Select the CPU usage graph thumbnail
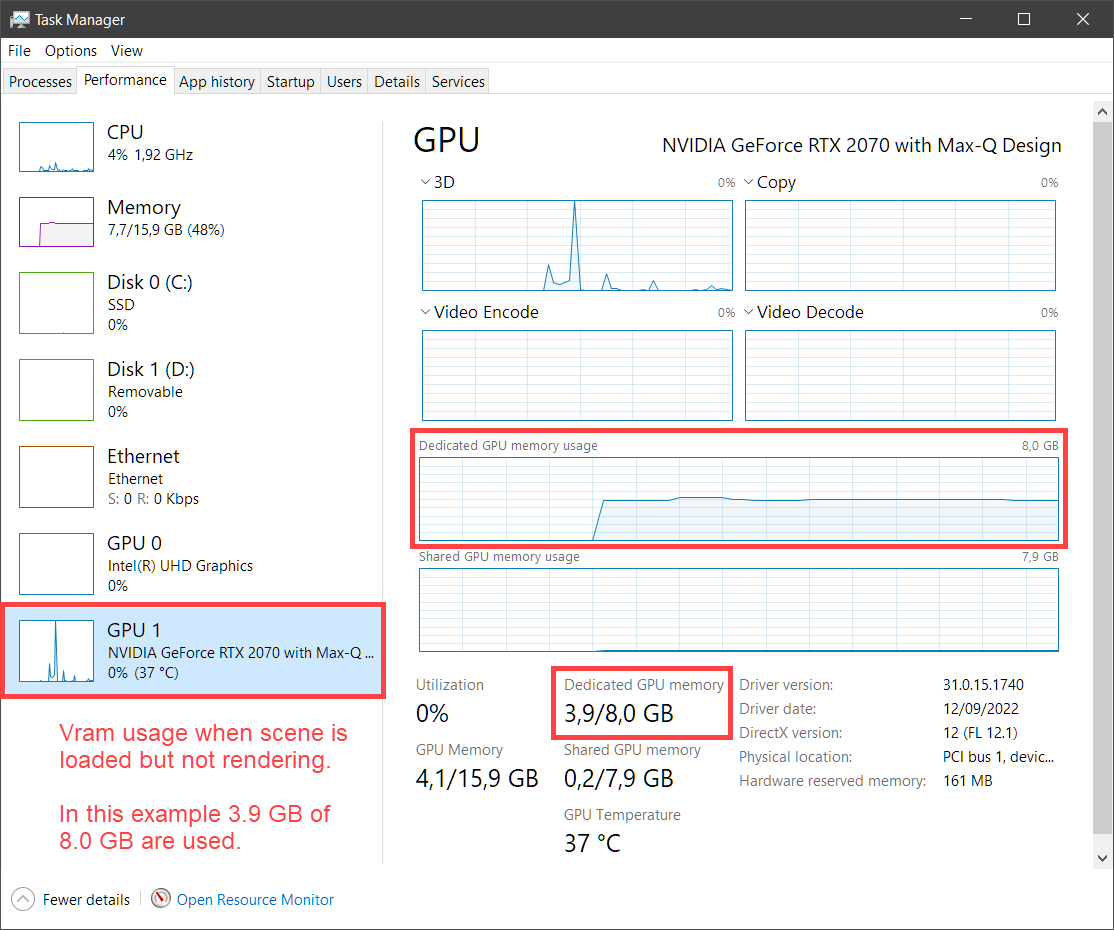 tap(56, 147)
